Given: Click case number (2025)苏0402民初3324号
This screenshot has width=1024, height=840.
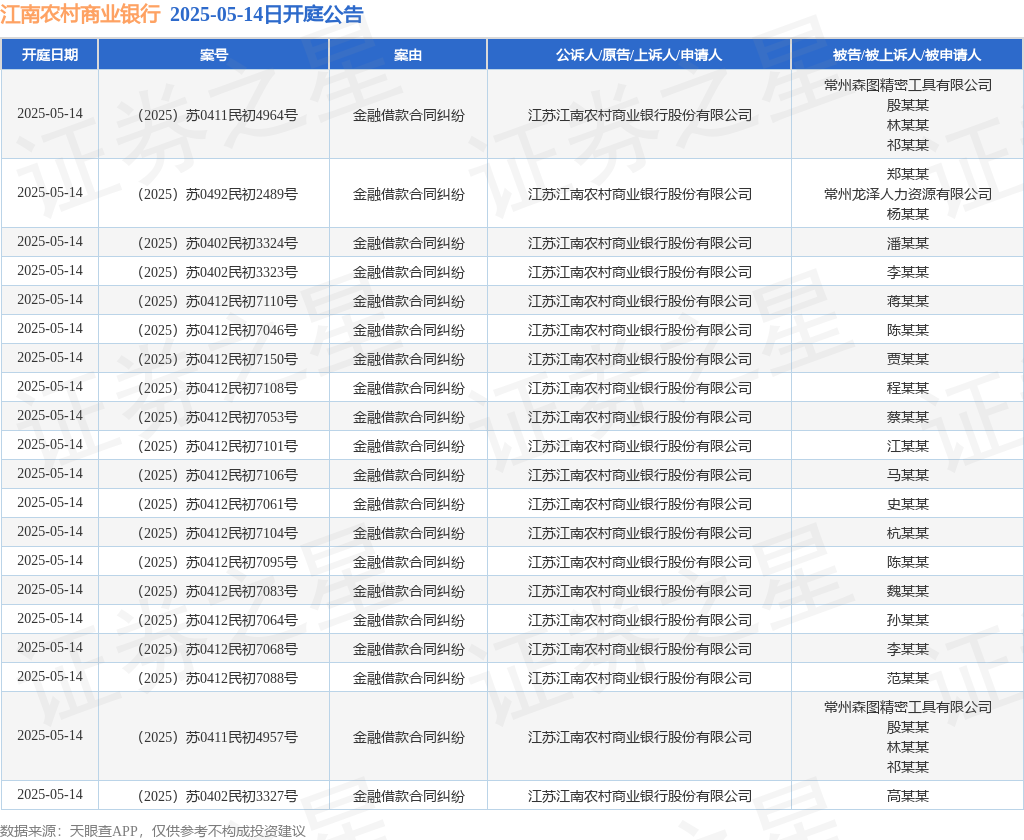Looking at the screenshot, I should point(217,243).
